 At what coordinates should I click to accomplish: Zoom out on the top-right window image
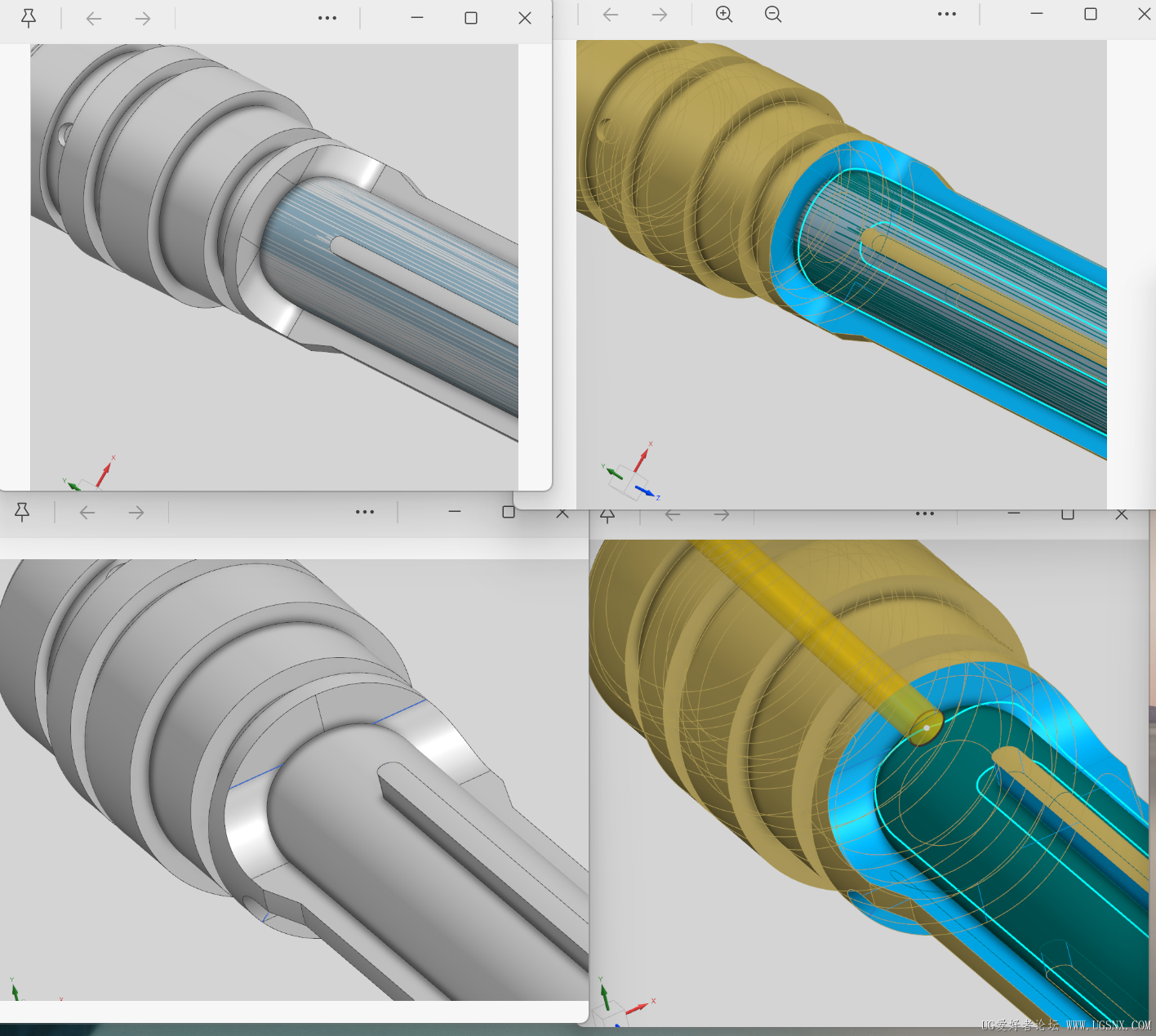click(x=773, y=15)
